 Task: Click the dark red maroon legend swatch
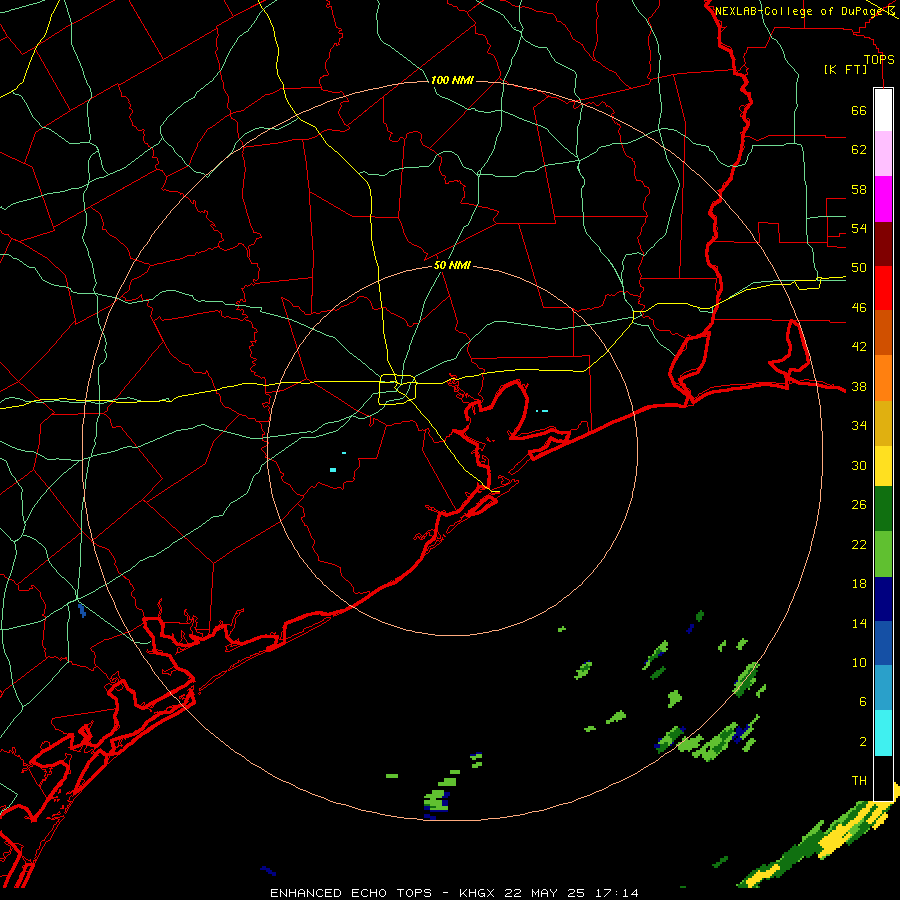(883, 244)
